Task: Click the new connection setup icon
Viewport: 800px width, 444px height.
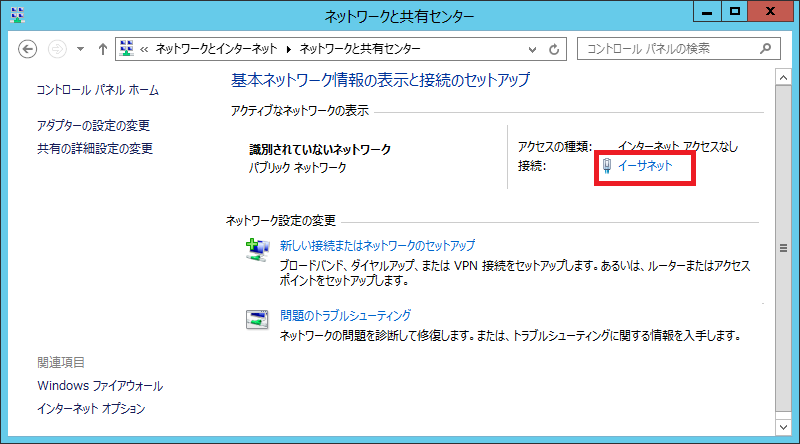Action: [257, 250]
